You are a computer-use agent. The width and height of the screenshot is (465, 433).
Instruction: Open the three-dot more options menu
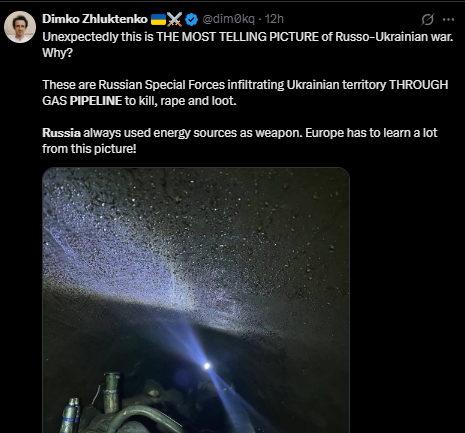(448, 19)
